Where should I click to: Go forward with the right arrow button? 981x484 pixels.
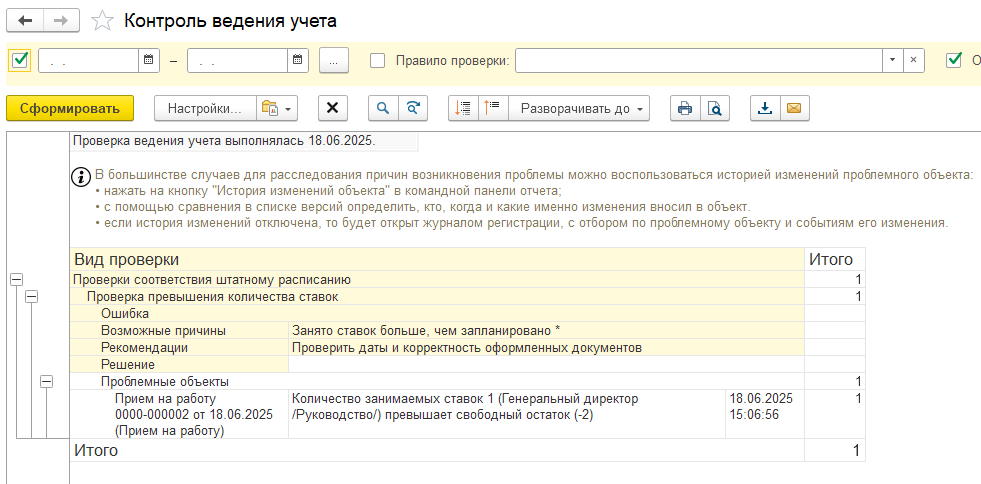(x=61, y=21)
